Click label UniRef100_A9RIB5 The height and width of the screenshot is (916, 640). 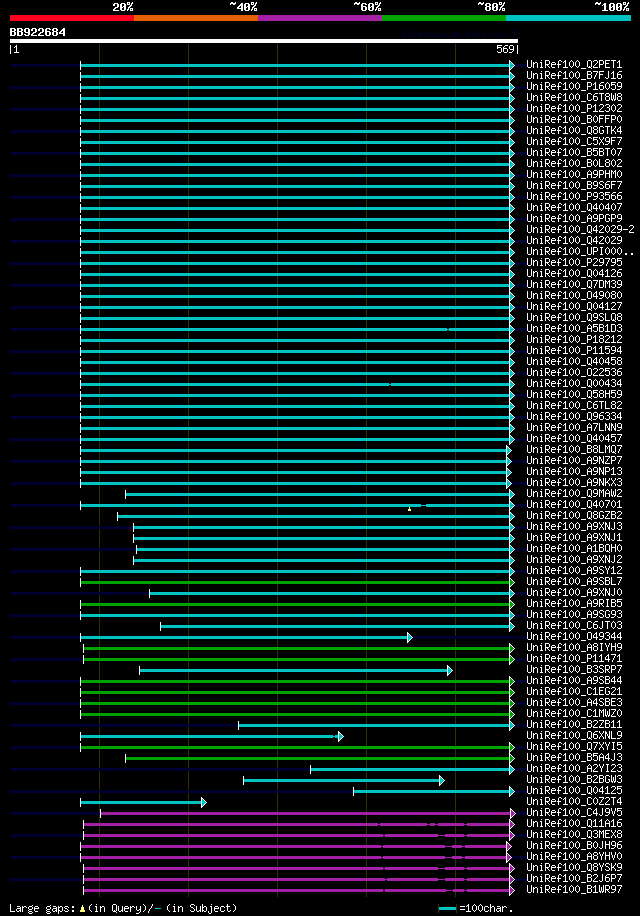coord(574,604)
